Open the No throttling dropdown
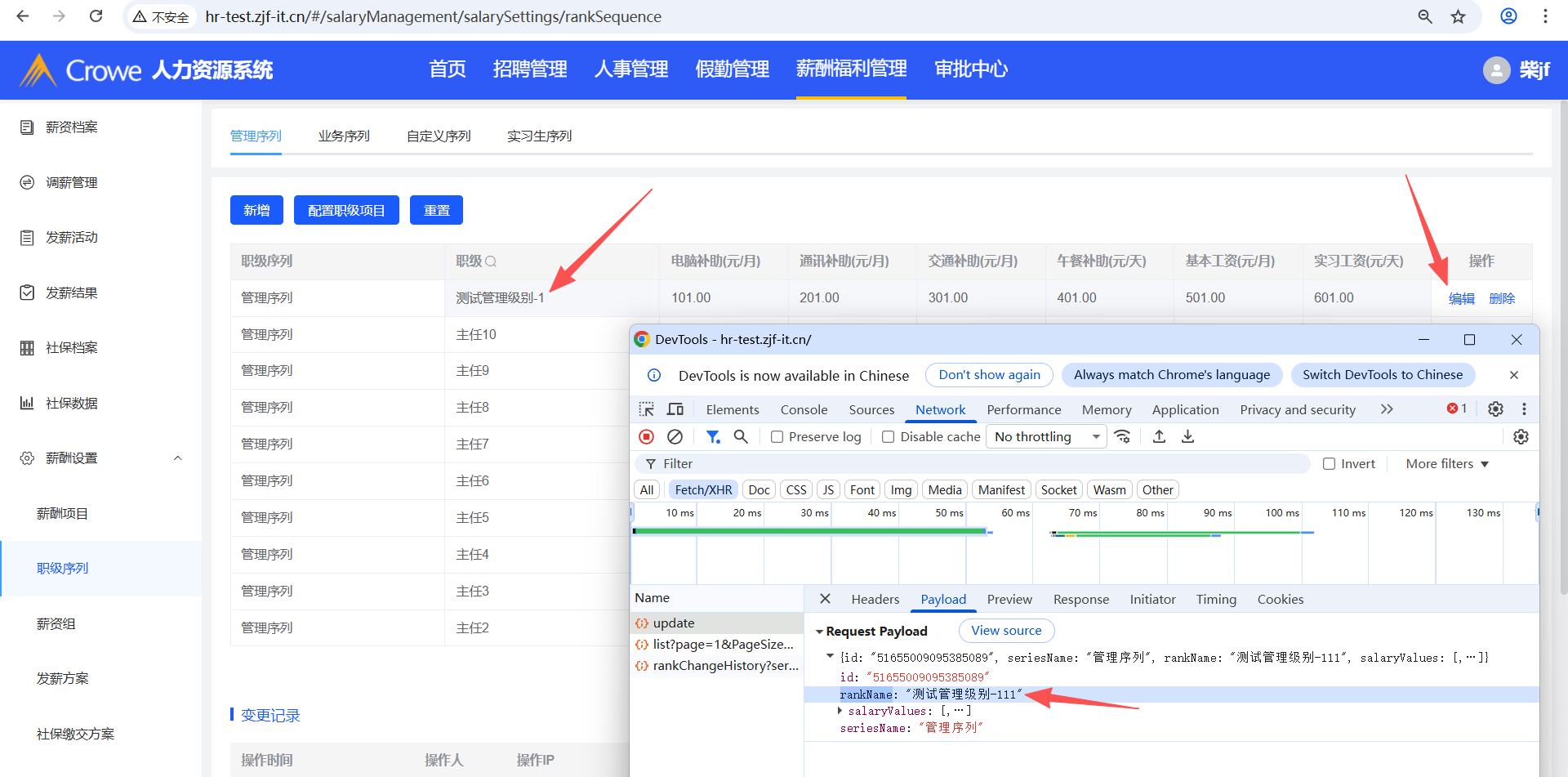Image resolution: width=1568 pixels, height=777 pixels. pos(1046,437)
